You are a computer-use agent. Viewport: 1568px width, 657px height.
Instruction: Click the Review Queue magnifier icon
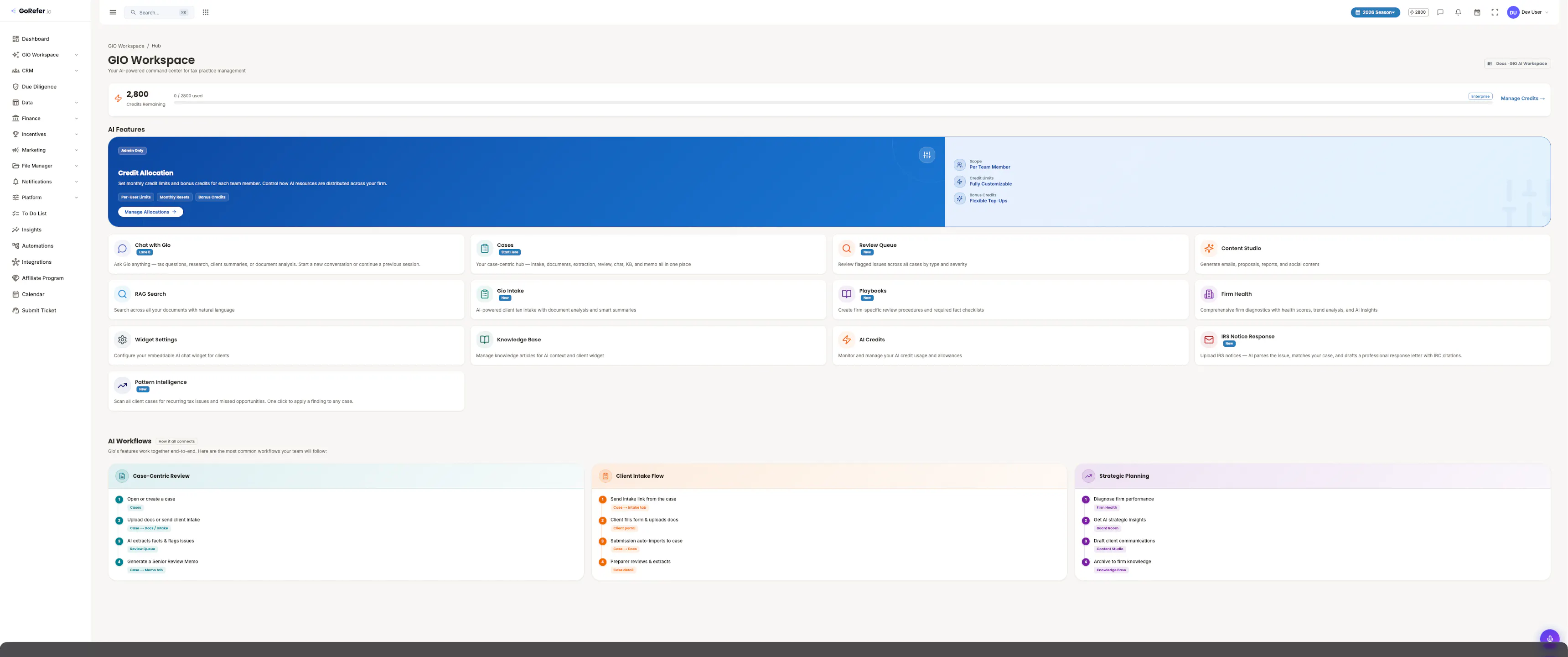click(x=847, y=249)
